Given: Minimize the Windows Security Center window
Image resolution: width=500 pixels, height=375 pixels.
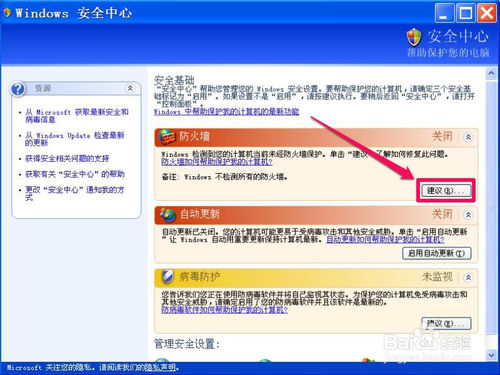Looking at the screenshot, I should [x=444, y=13].
